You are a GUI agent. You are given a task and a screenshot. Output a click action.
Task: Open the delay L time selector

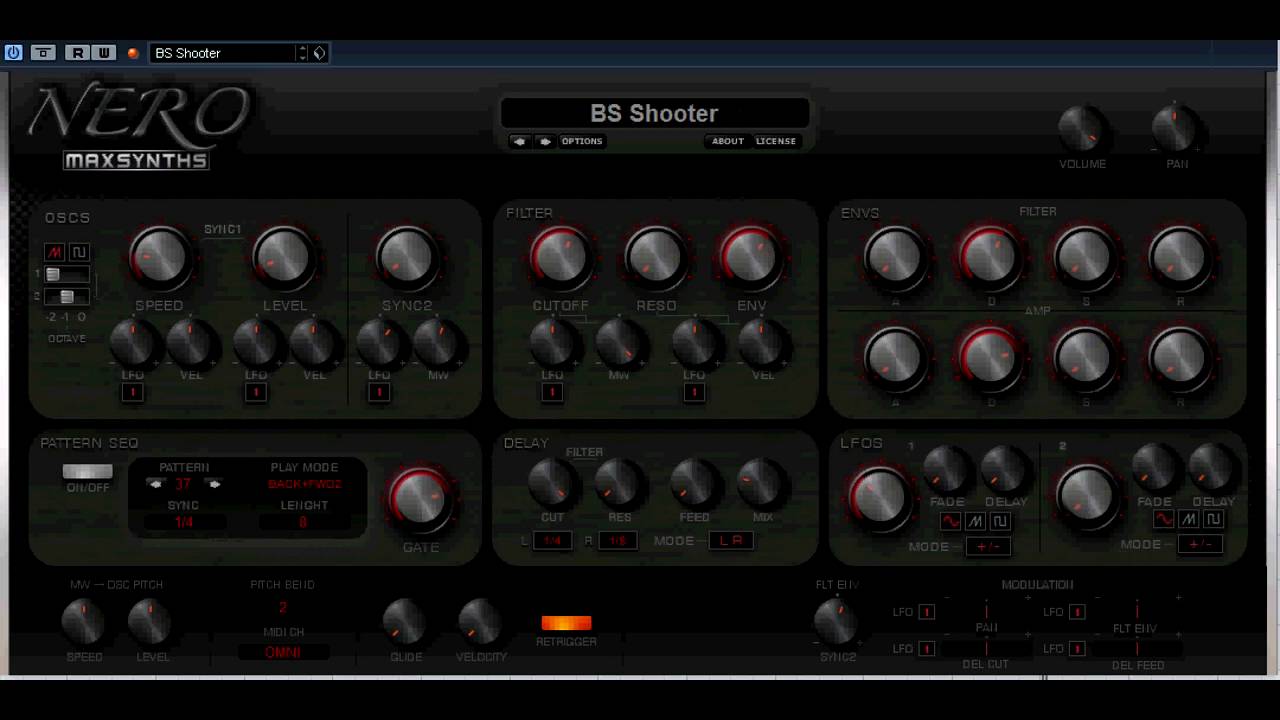(552, 541)
